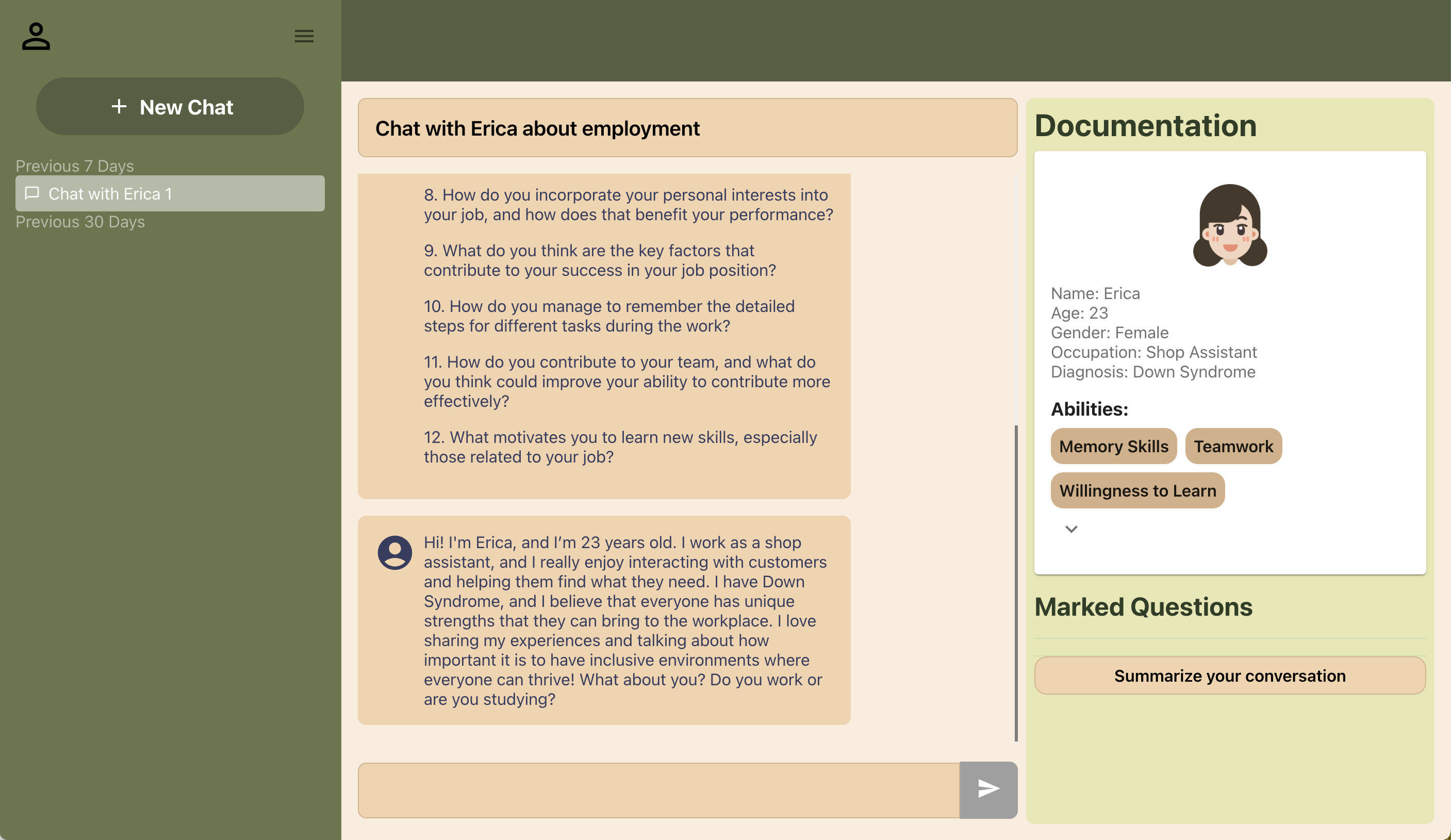Open the user profile icon

[x=36, y=36]
